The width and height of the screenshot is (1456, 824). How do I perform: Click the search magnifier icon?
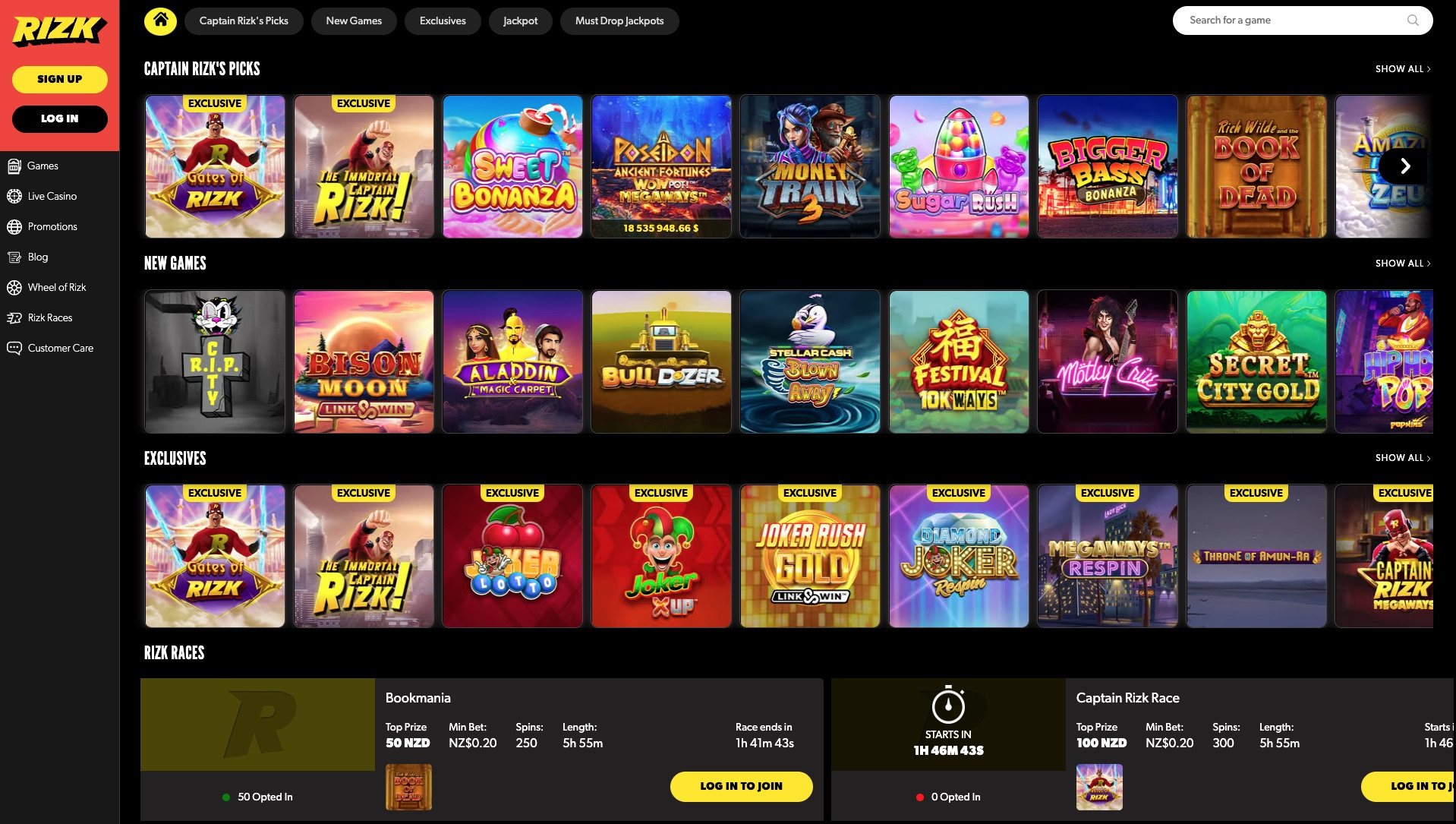click(1413, 21)
